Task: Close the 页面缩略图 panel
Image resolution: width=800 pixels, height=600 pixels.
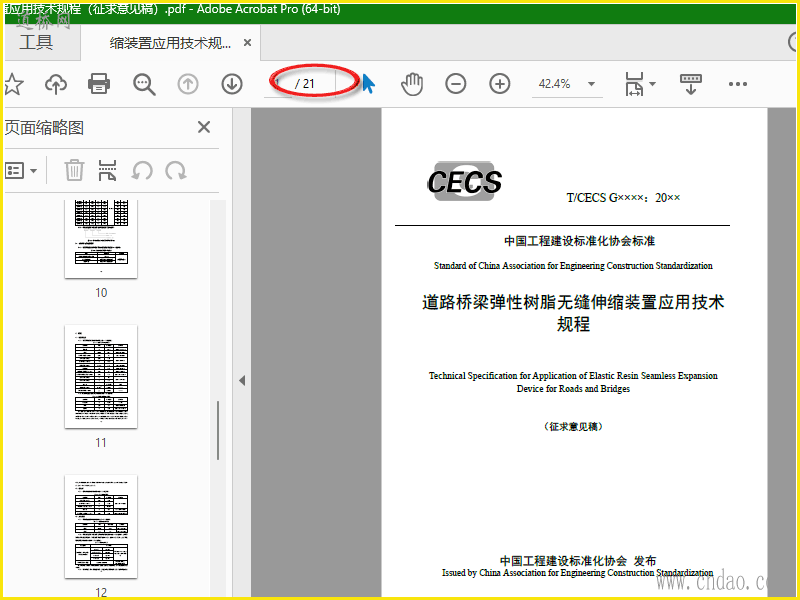Action: coord(204,127)
